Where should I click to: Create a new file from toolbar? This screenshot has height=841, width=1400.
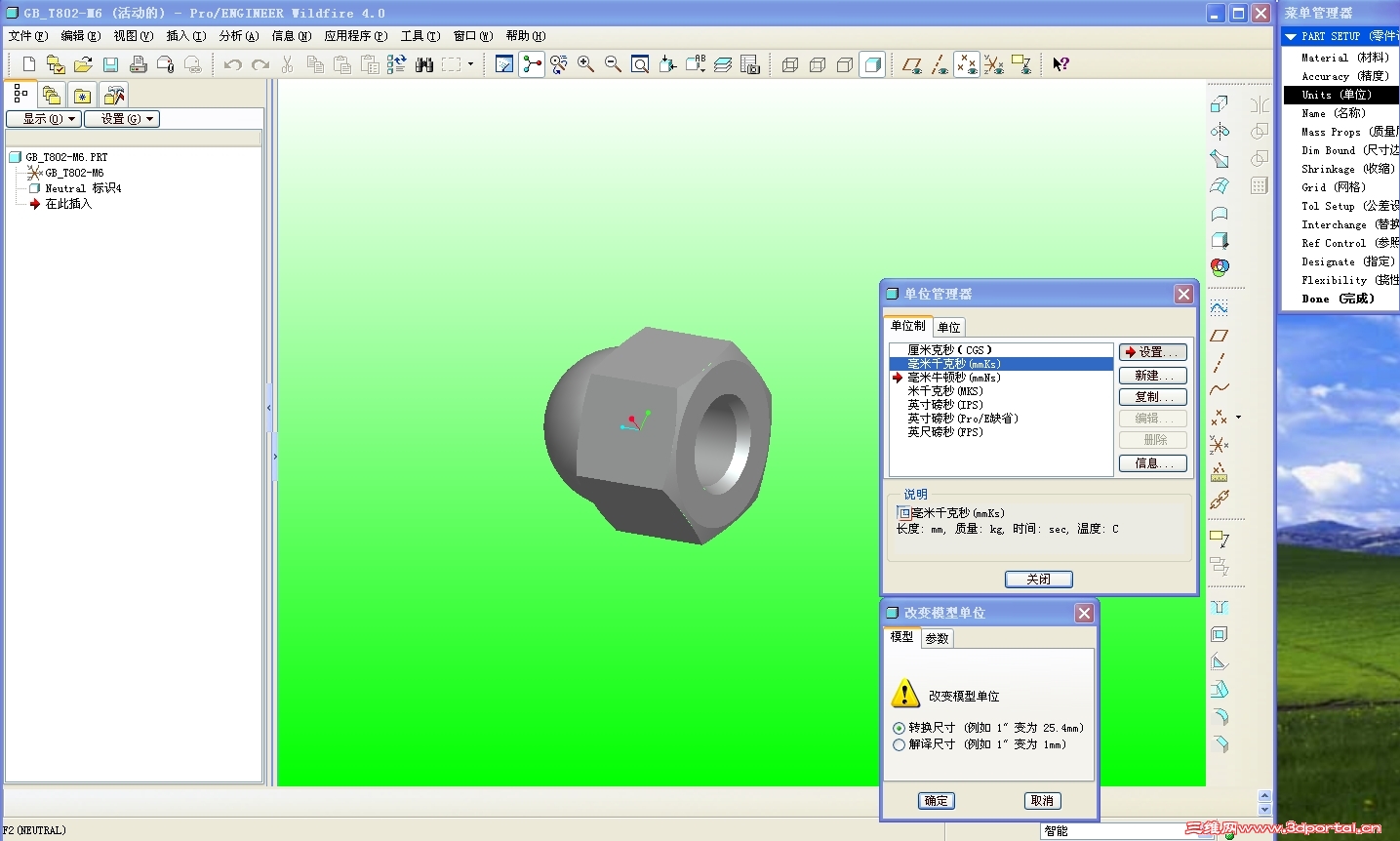(x=28, y=64)
